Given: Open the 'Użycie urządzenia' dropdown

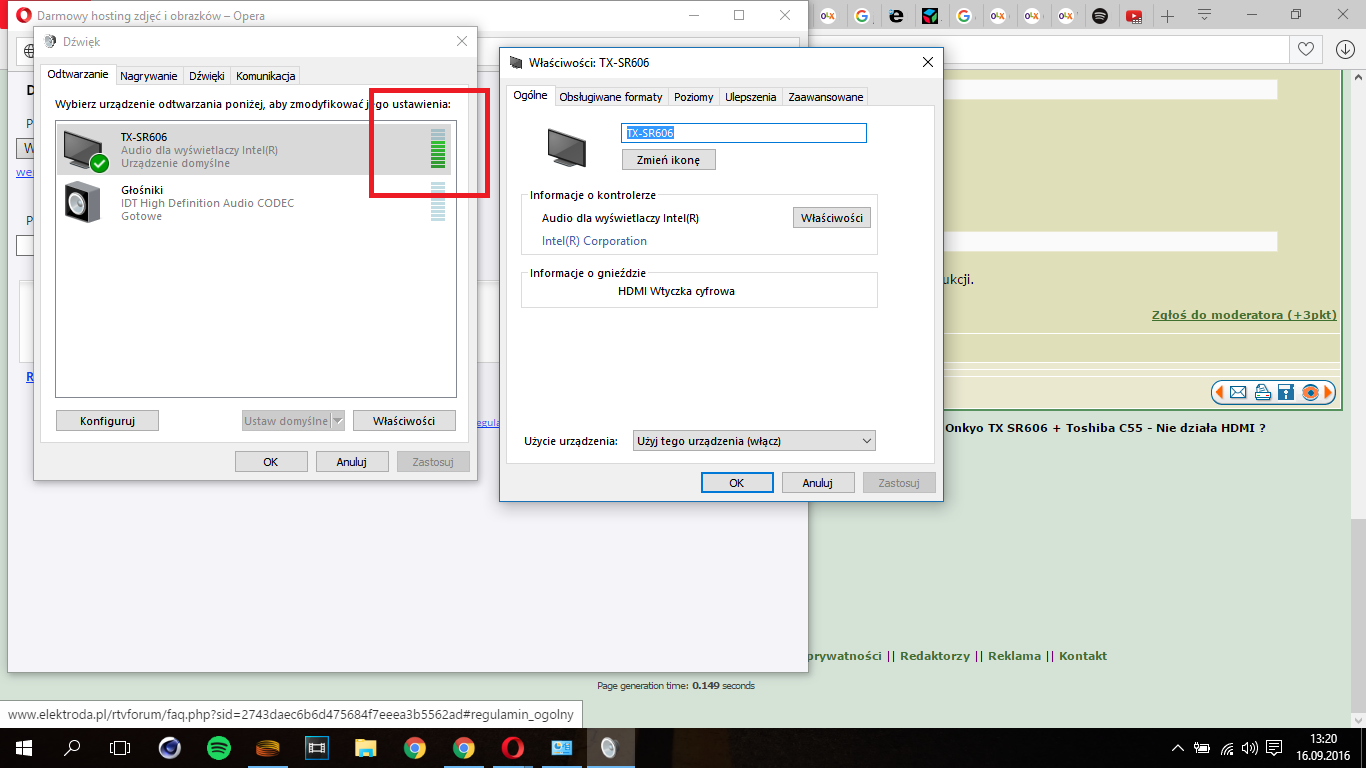Looking at the screenshot, I should 755,441.
